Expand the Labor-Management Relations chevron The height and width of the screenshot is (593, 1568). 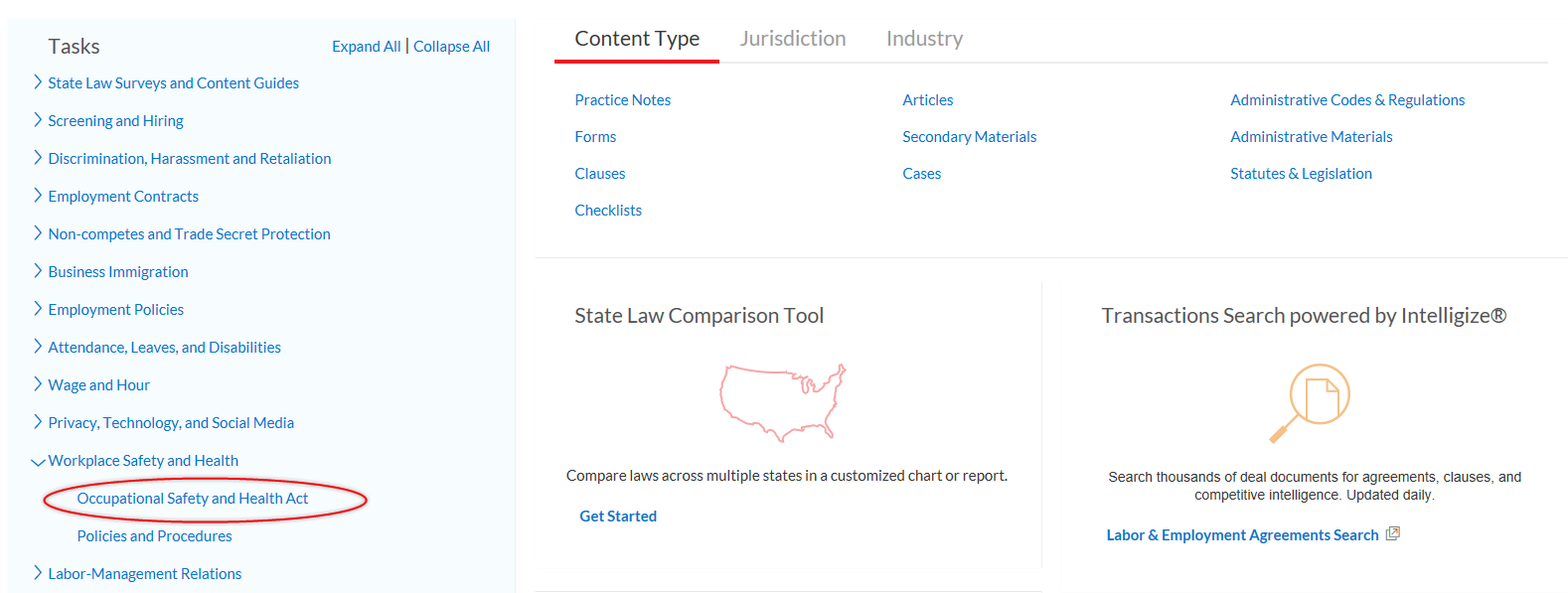[38, 573]
